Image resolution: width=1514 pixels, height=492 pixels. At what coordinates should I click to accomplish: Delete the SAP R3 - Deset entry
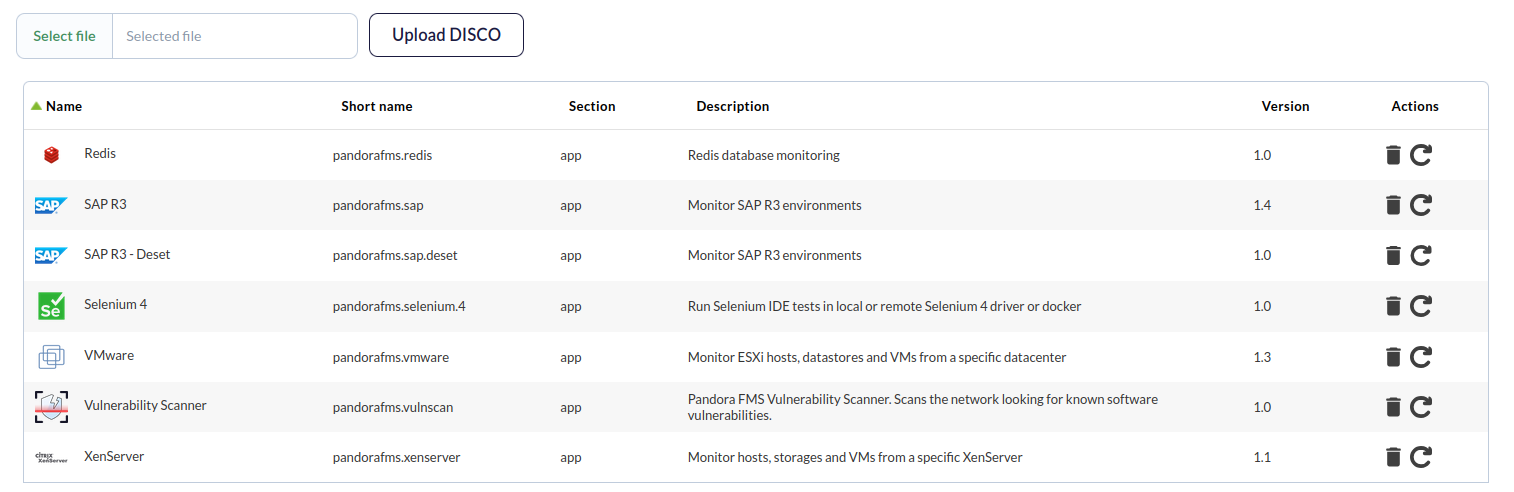pyautogui.click(x=1393, y=255)
